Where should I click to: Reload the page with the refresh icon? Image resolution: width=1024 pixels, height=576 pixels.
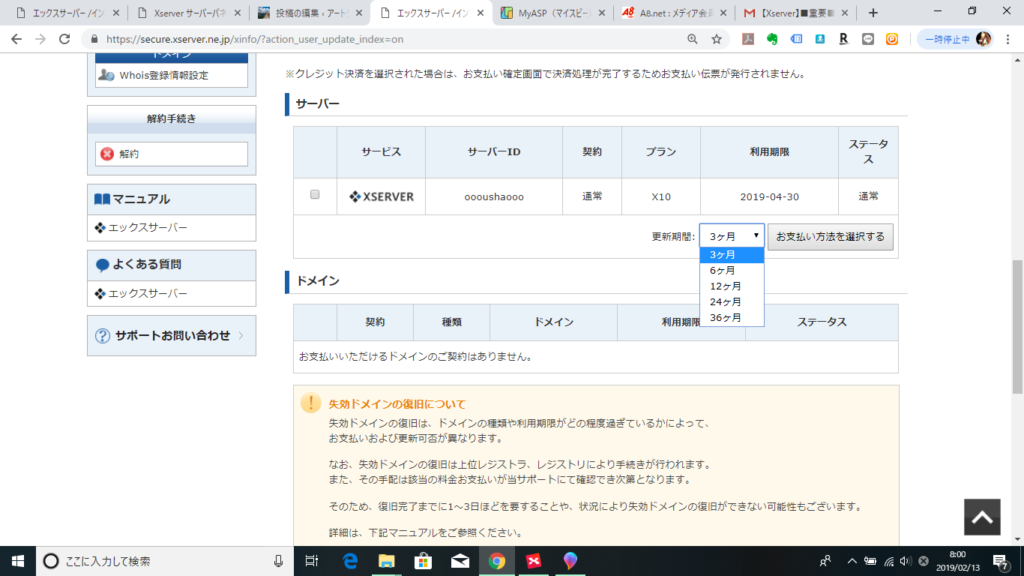pos(65,39)
